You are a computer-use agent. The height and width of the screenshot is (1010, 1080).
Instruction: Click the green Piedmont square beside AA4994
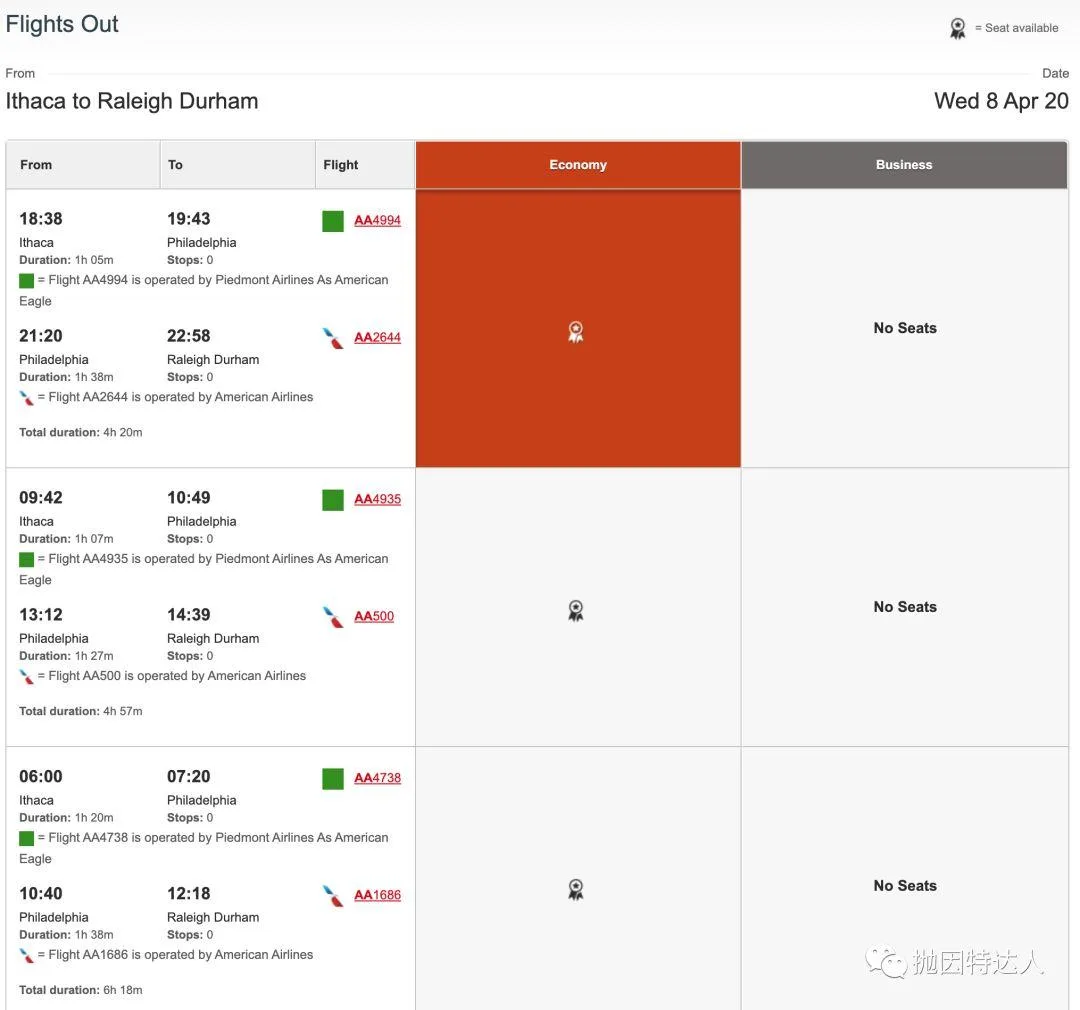[x=333, y=221]
